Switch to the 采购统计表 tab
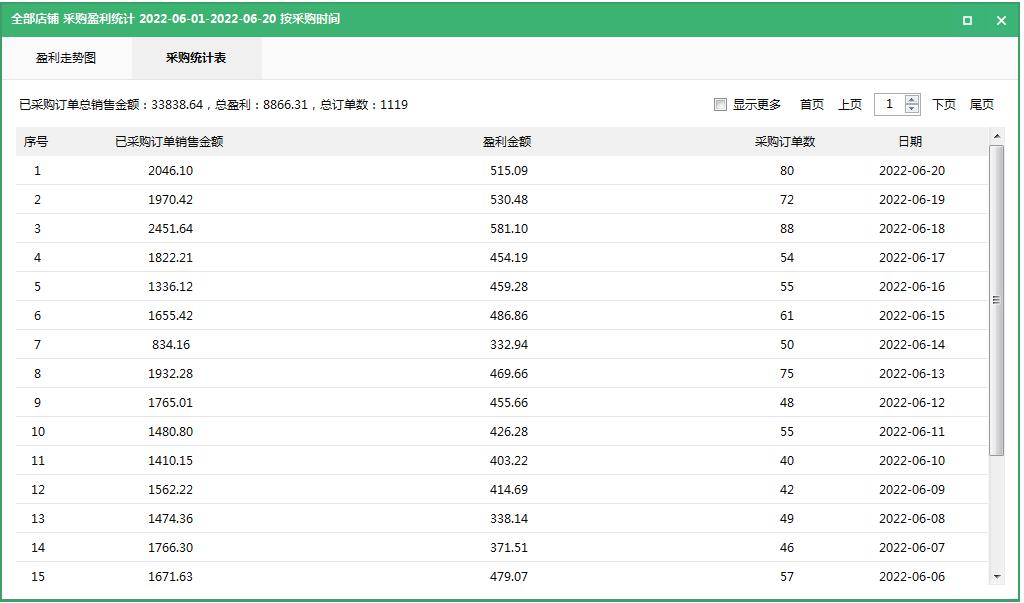 (196, 58)
